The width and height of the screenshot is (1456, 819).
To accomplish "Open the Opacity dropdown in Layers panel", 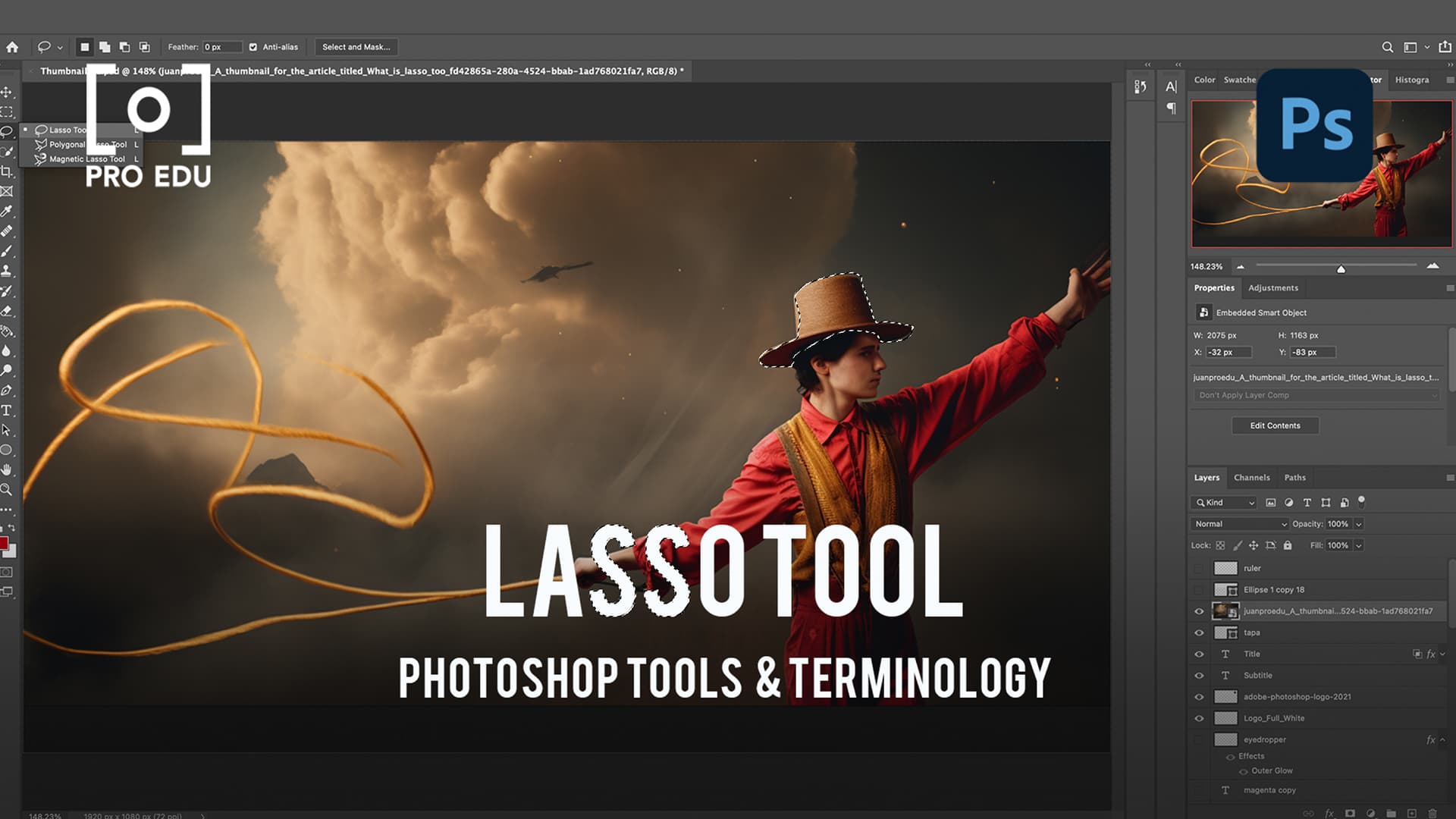I will click(1358, 523).
